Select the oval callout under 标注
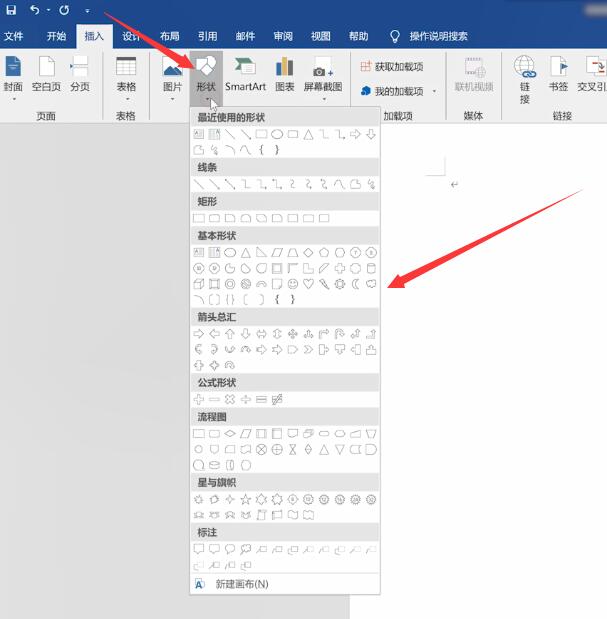 (230, 549)
